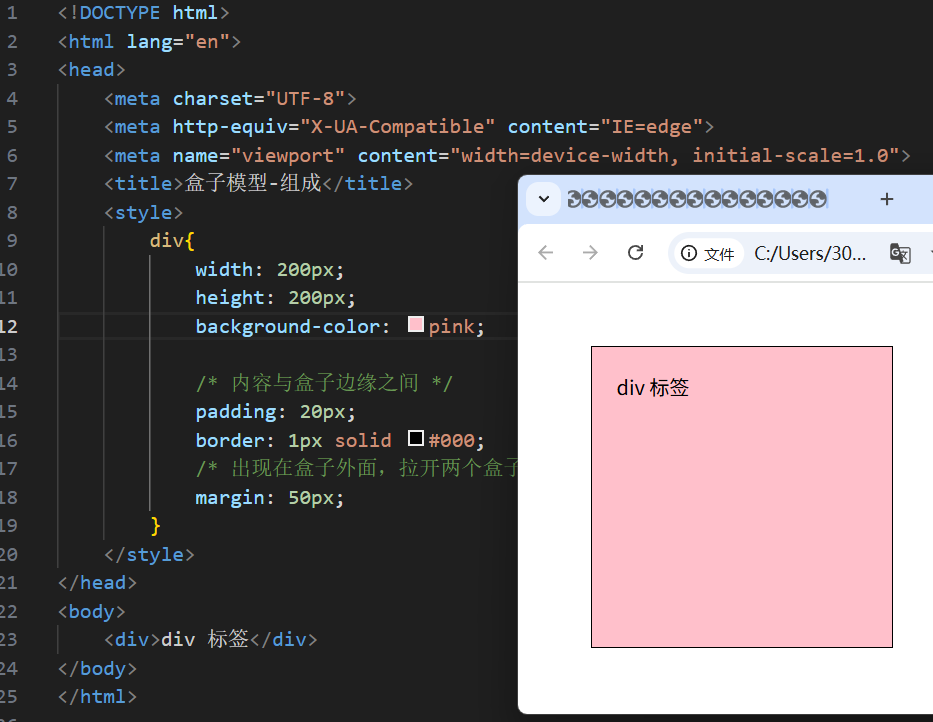Click line number 12 in gutter
The width and height of the screenshot is (933, 722).
[x=9, y=326]
